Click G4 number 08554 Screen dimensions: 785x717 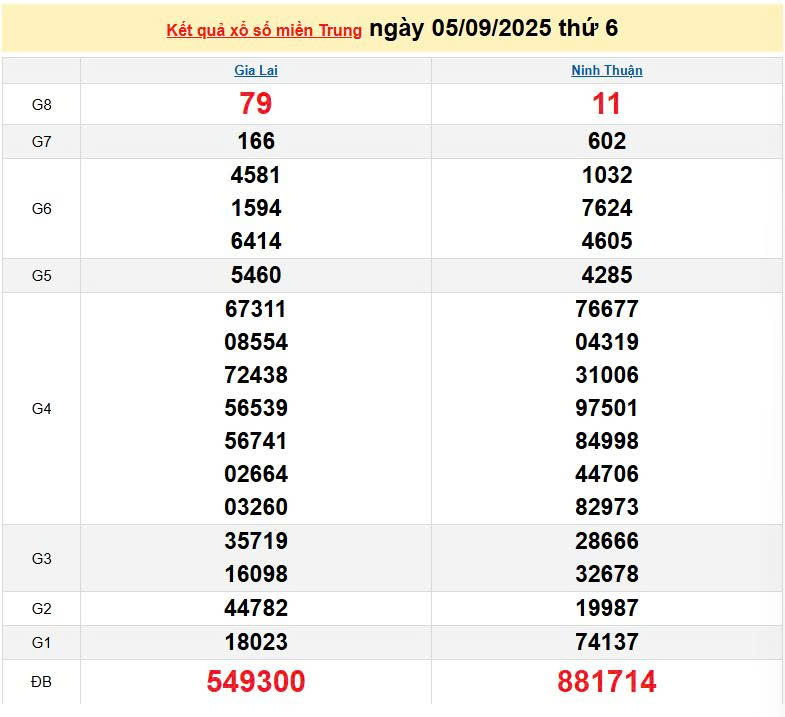256,342
